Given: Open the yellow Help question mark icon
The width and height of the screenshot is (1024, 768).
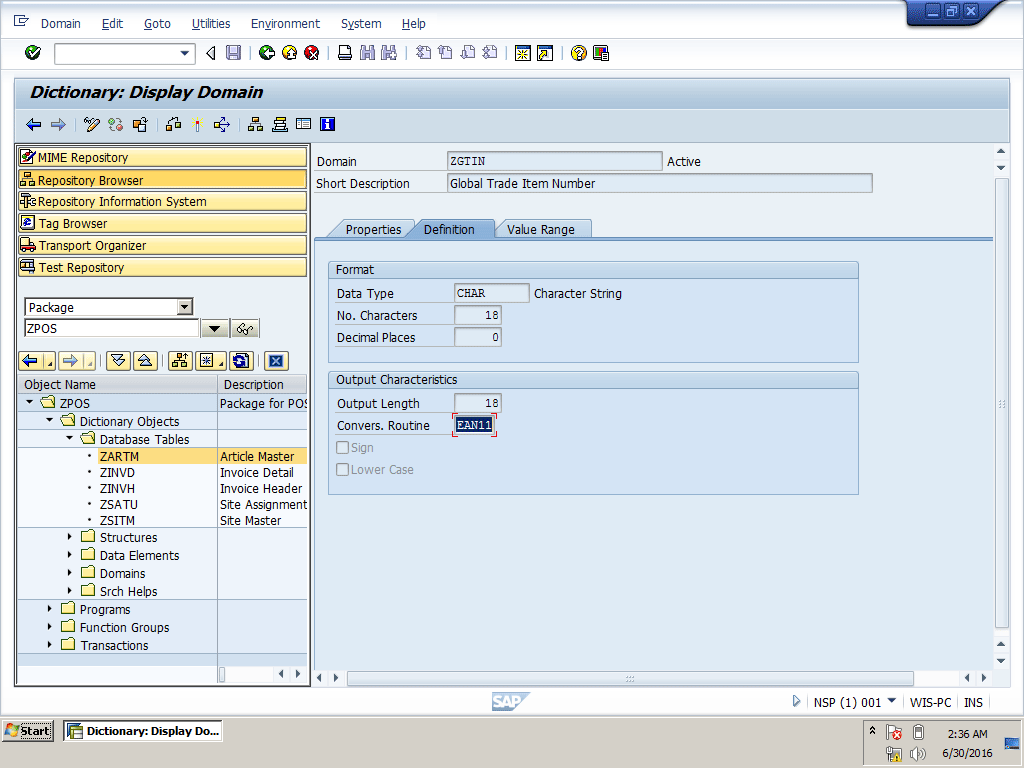Looking at the screenshot, I should tap(578, 53).
